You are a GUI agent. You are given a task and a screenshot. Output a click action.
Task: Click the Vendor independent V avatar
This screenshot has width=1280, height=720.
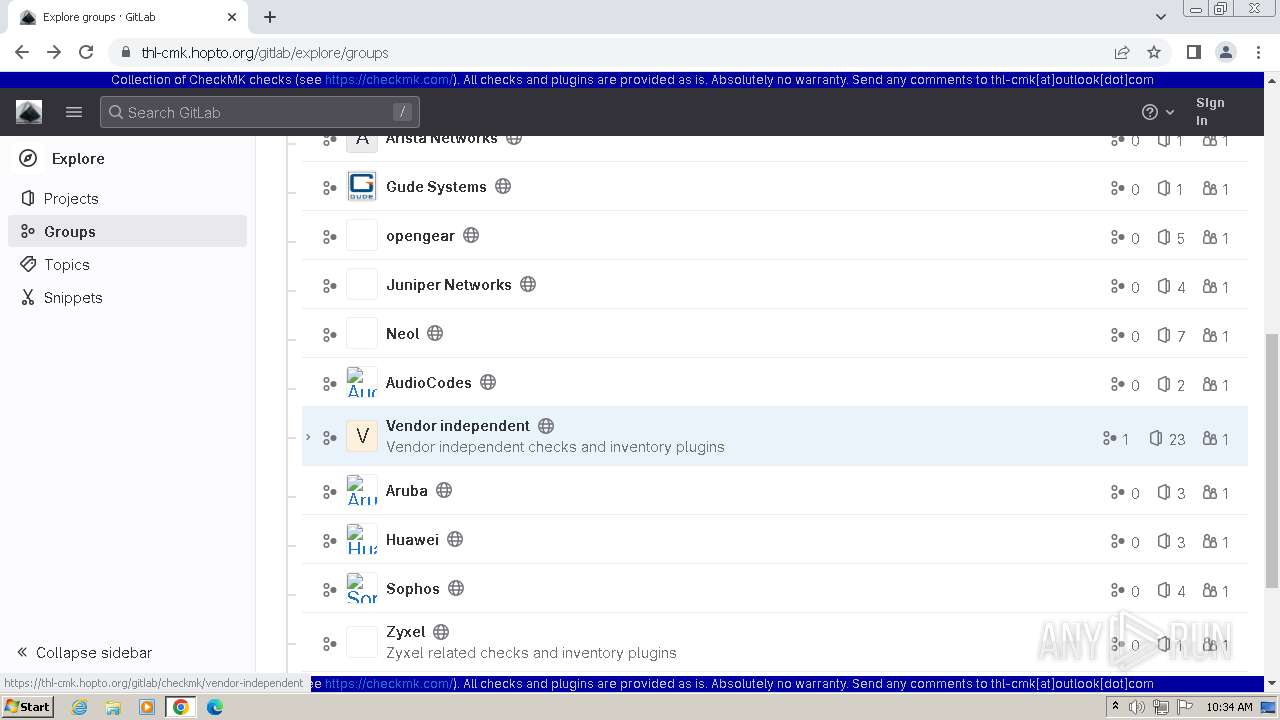click(362, 437)
